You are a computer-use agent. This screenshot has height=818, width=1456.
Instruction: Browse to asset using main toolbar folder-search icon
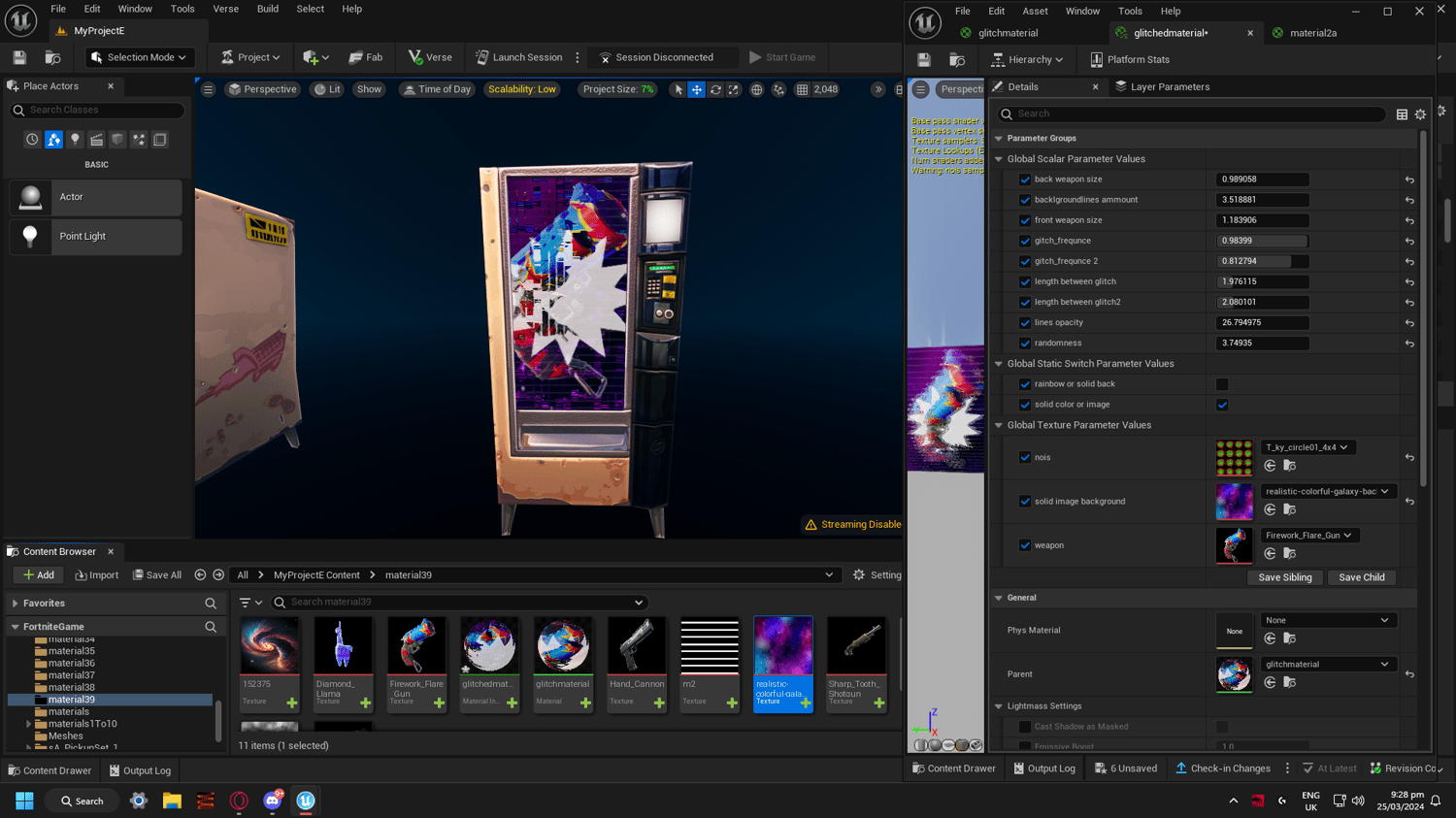52,57
